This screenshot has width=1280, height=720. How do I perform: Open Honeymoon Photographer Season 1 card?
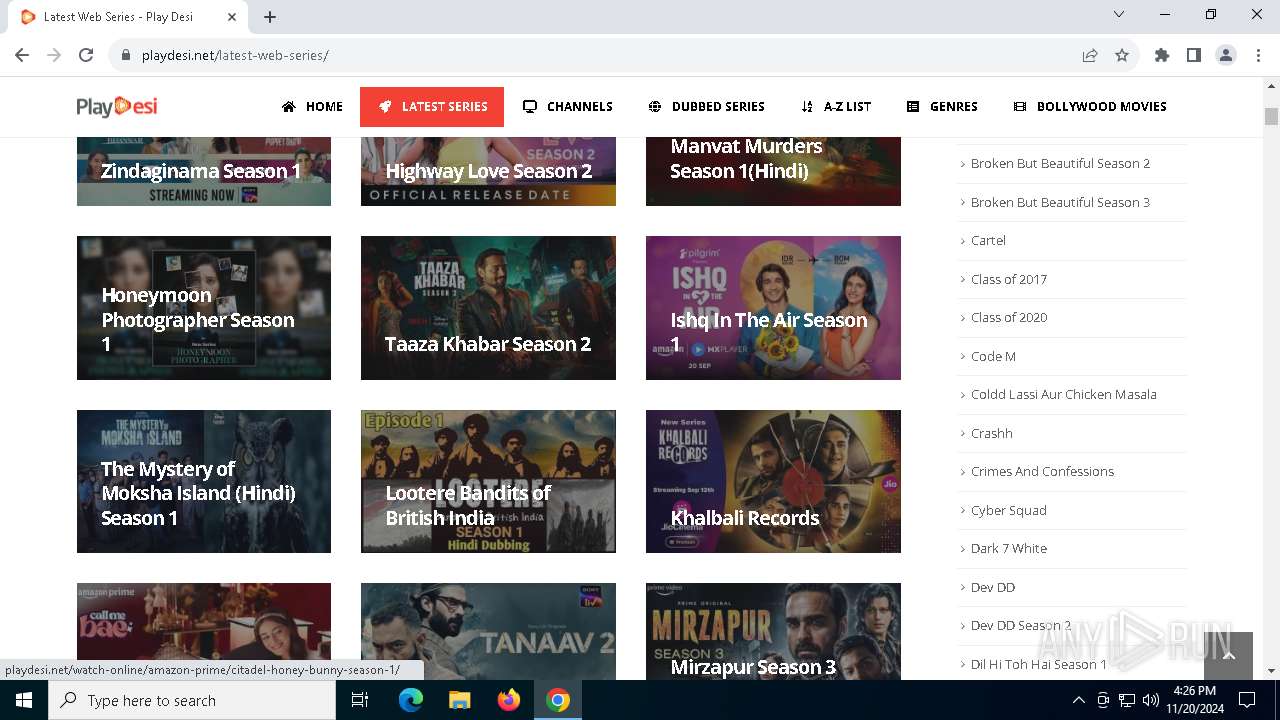204,308
